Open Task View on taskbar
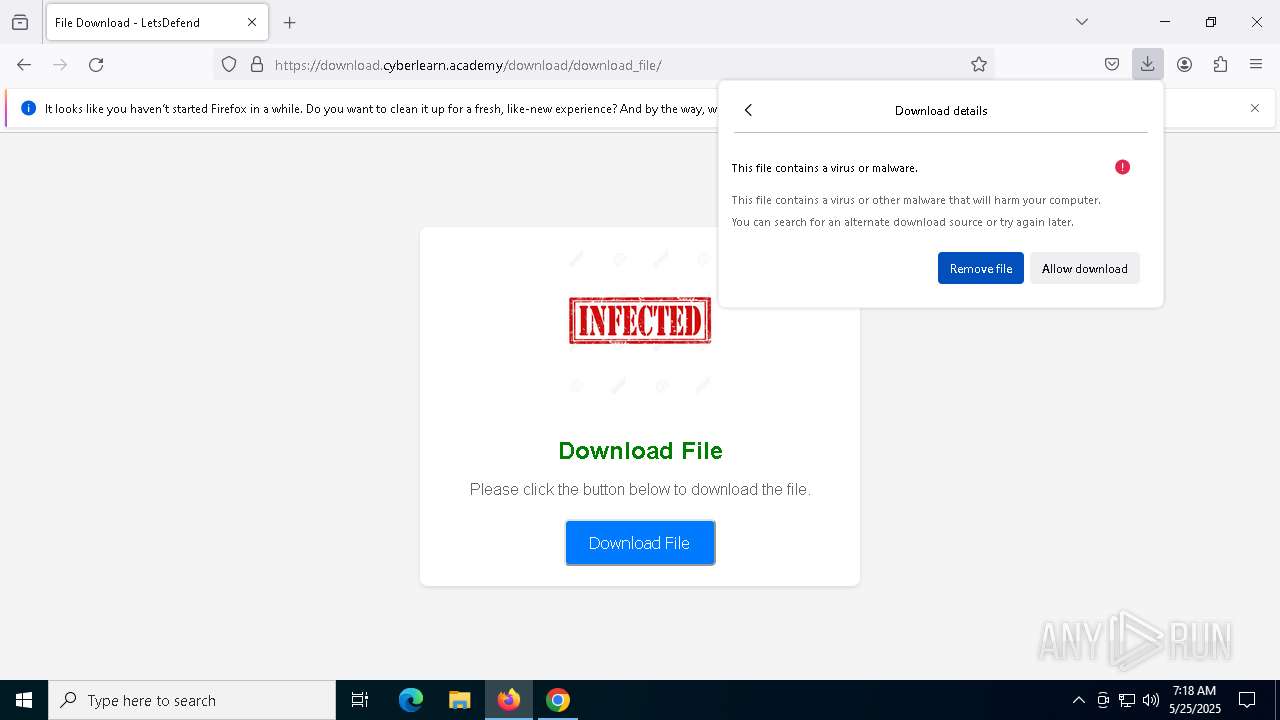1280x720 pixels. 360,700
